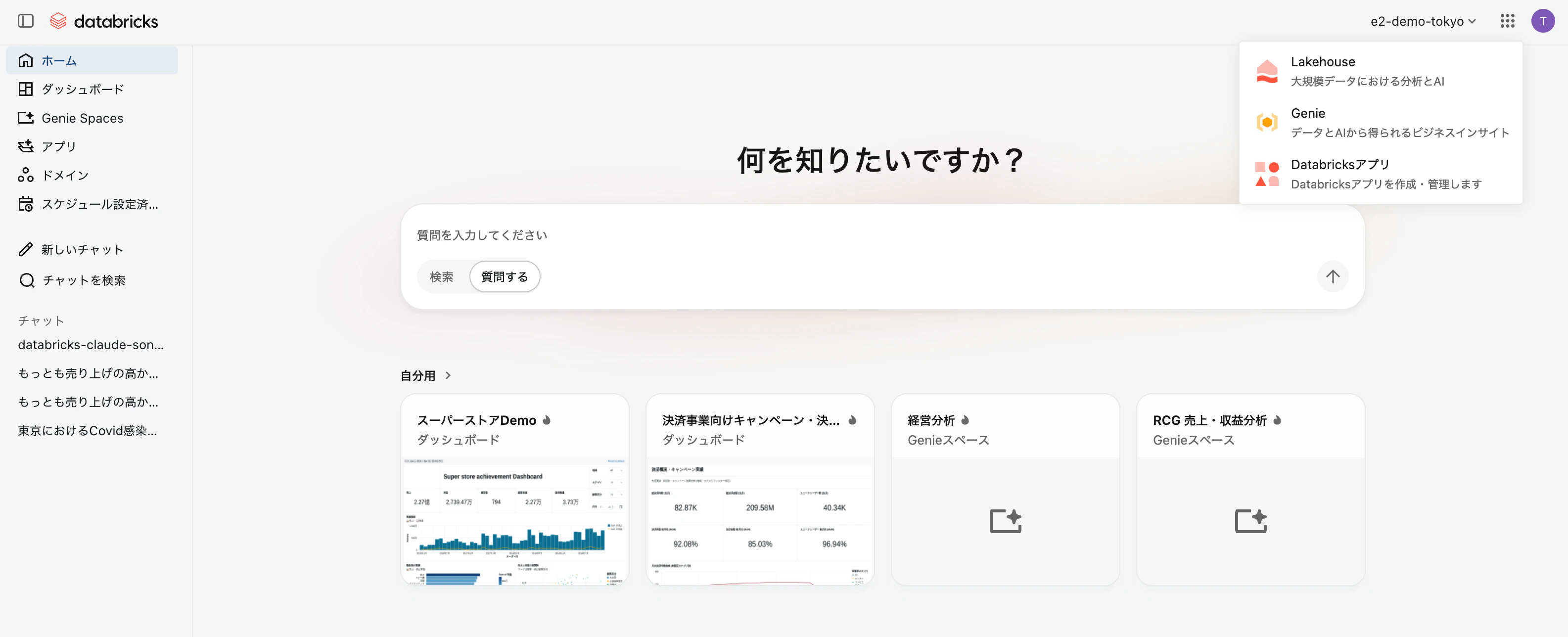Screen dimensions: 1568x637
Task: Click the Databricksアプリを作成・管理します description
Action: [1386, 184]
